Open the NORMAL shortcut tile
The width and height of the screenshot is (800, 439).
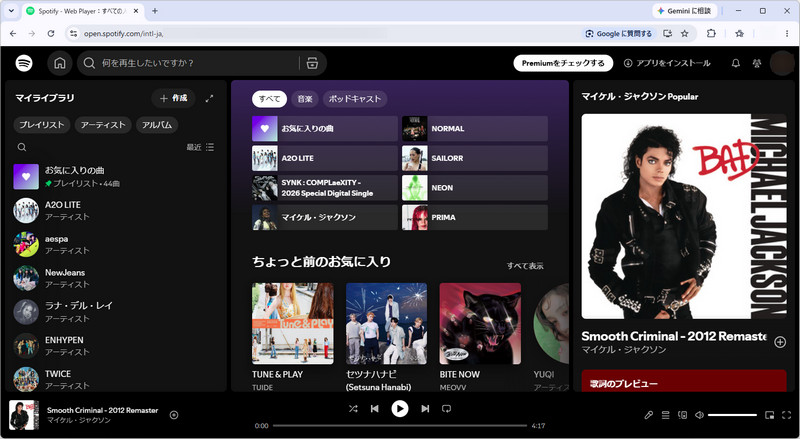[x=474, y=129]
